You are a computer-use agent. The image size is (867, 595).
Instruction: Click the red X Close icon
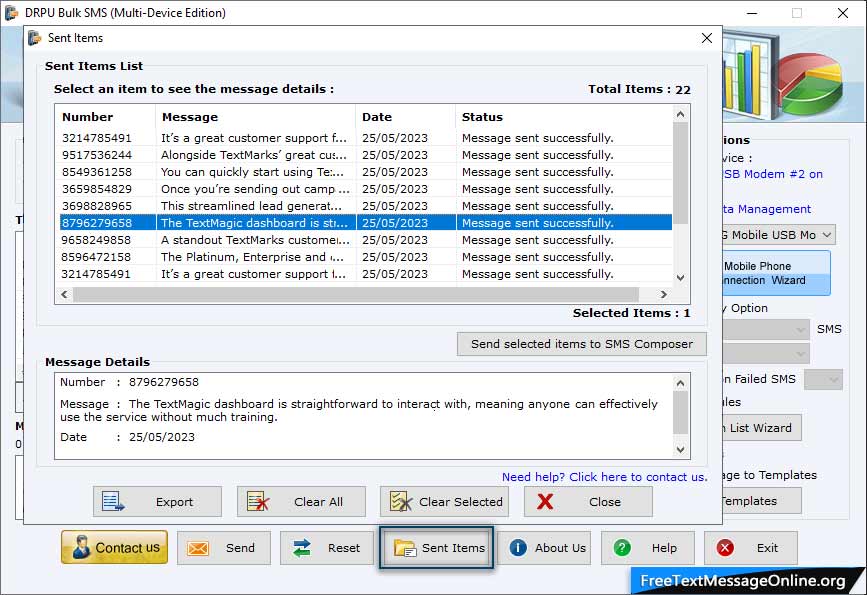point(545,502)
